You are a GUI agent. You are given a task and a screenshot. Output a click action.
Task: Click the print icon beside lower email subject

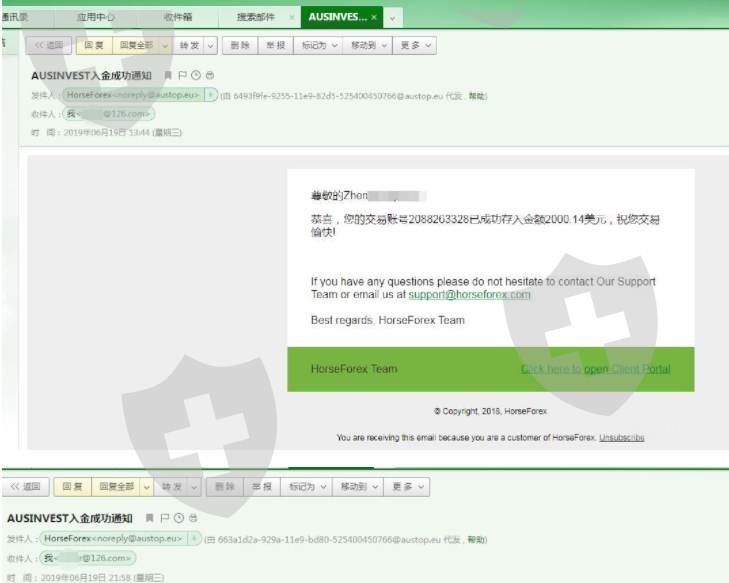[193, 518]
